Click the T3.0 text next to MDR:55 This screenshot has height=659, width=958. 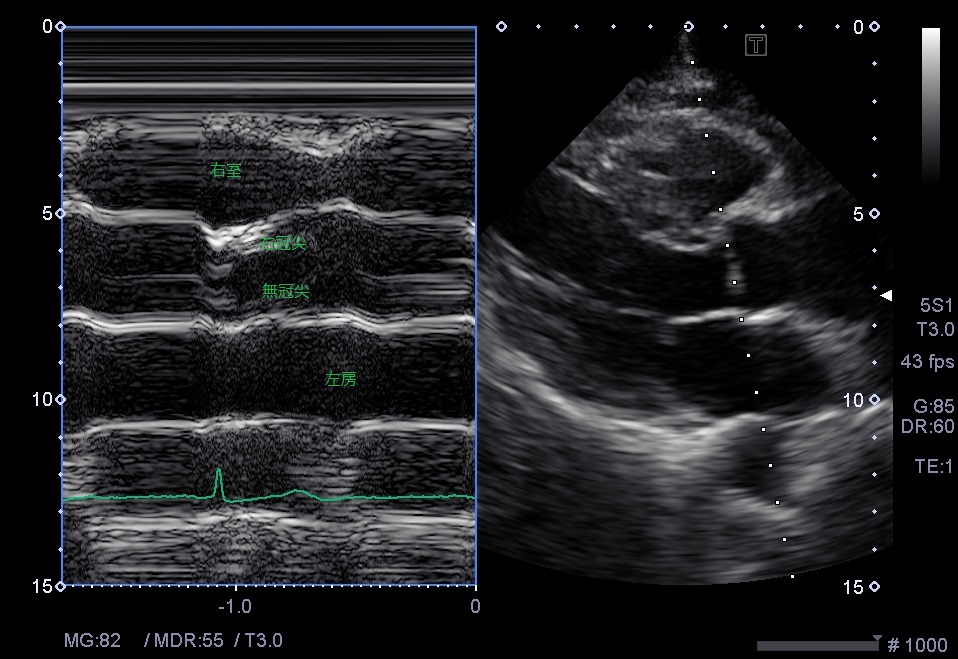[263, 640]
